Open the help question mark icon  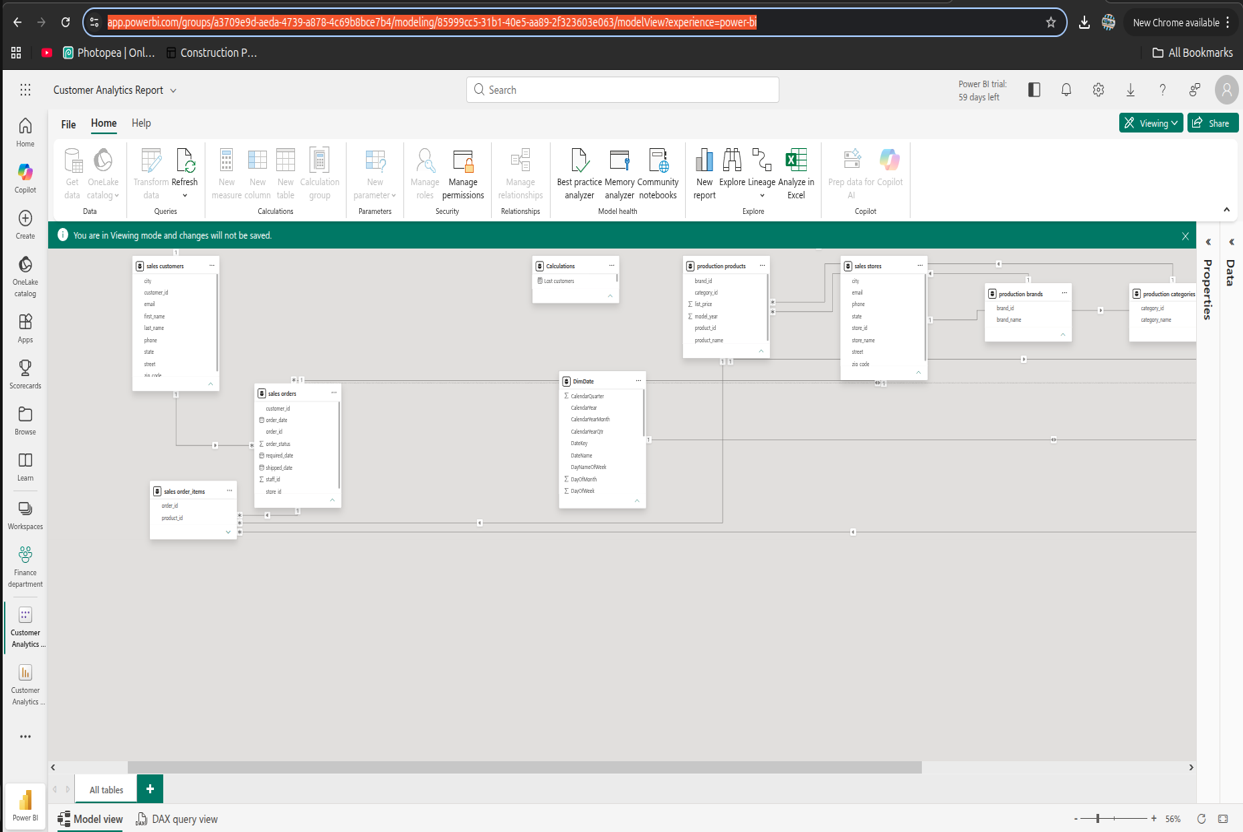point(1162,90)
